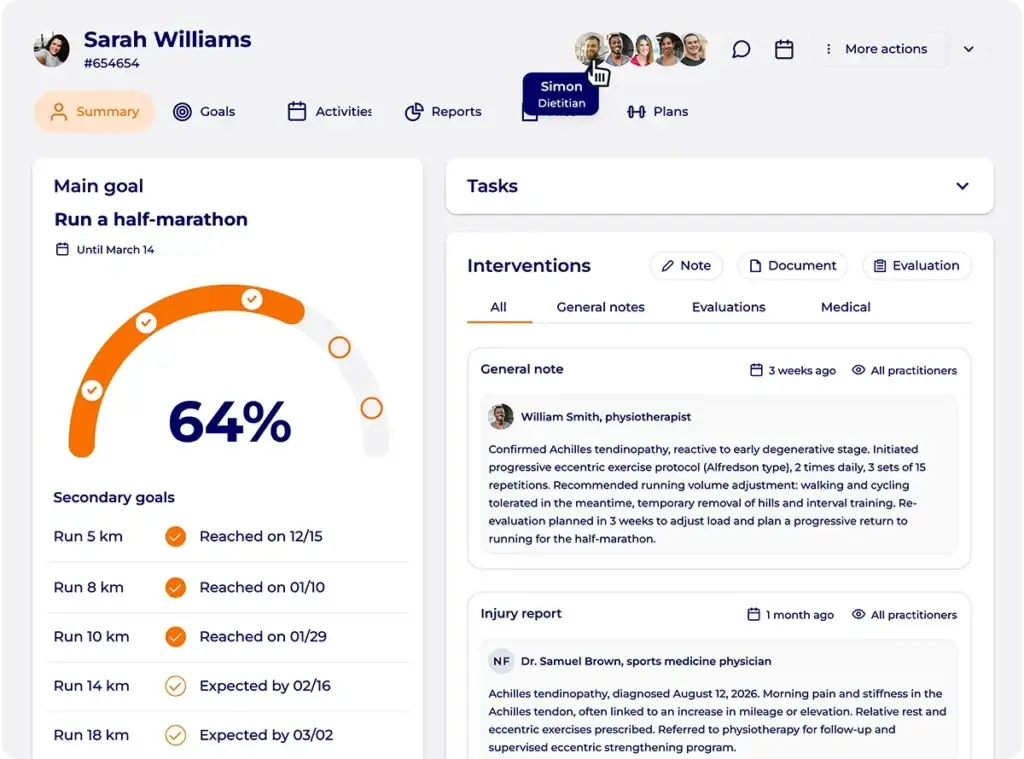Screen dimensions: 1024x759
Task: Toggle the Run 14 km goal checkmark
Action: (x=175, y=686)
